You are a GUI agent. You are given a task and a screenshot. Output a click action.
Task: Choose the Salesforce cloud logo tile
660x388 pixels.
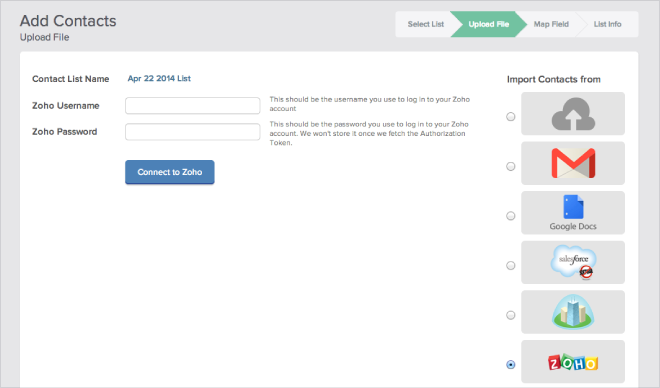click(x=573, y=263)
